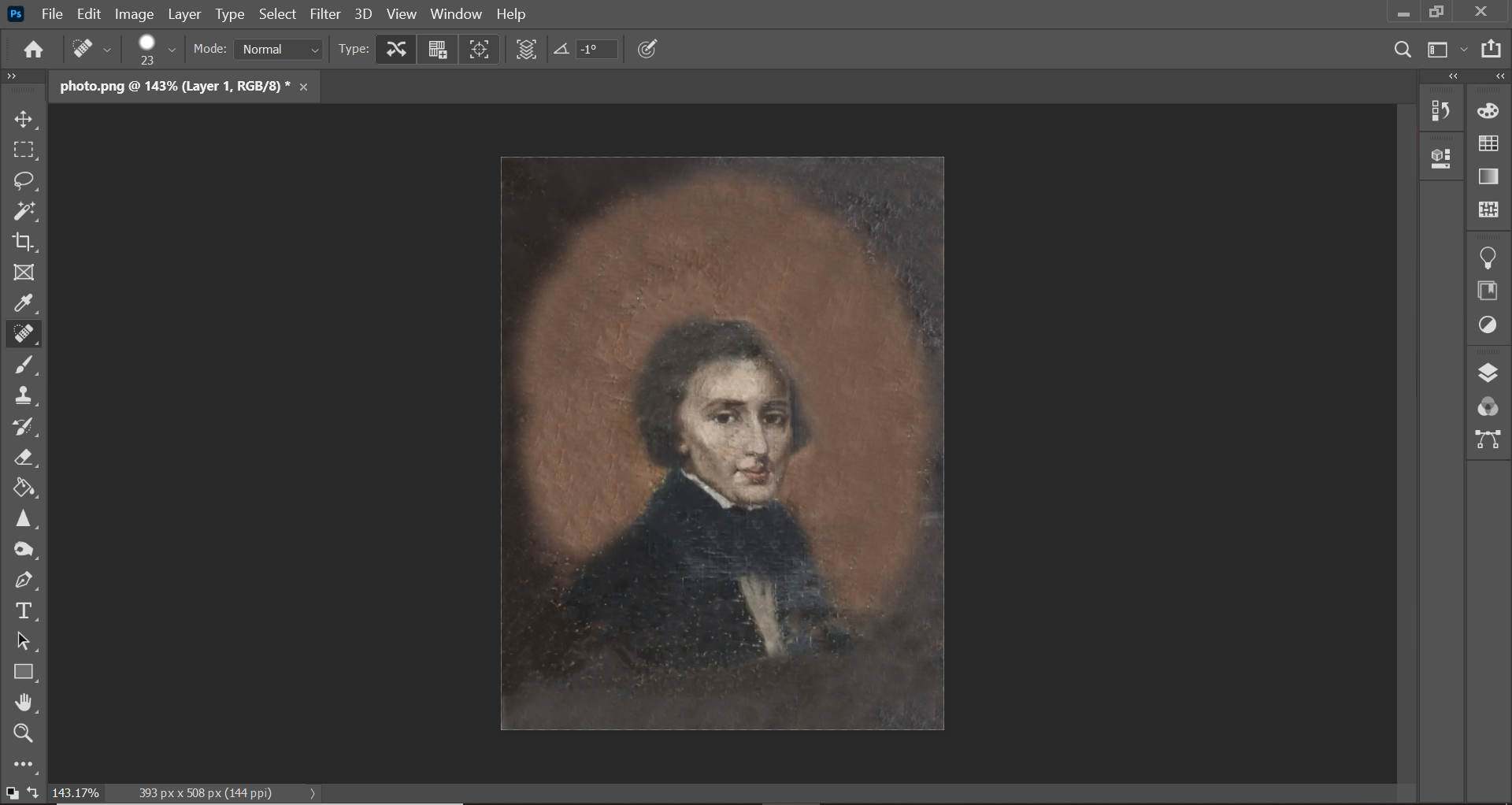Expand the left collapsed panel column
1512x805 pixels.
[1454, 76]
